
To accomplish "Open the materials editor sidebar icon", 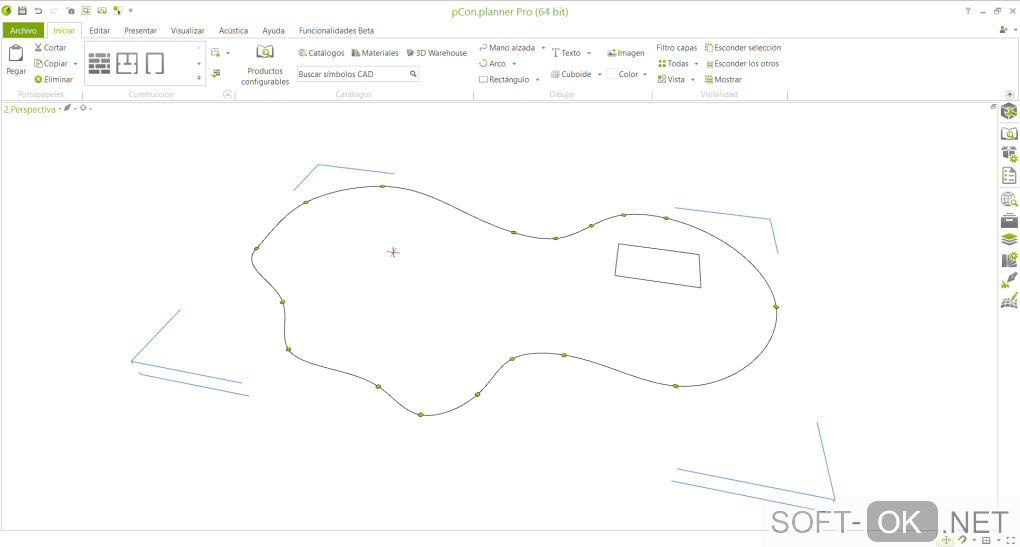I will coord(1009,260).
